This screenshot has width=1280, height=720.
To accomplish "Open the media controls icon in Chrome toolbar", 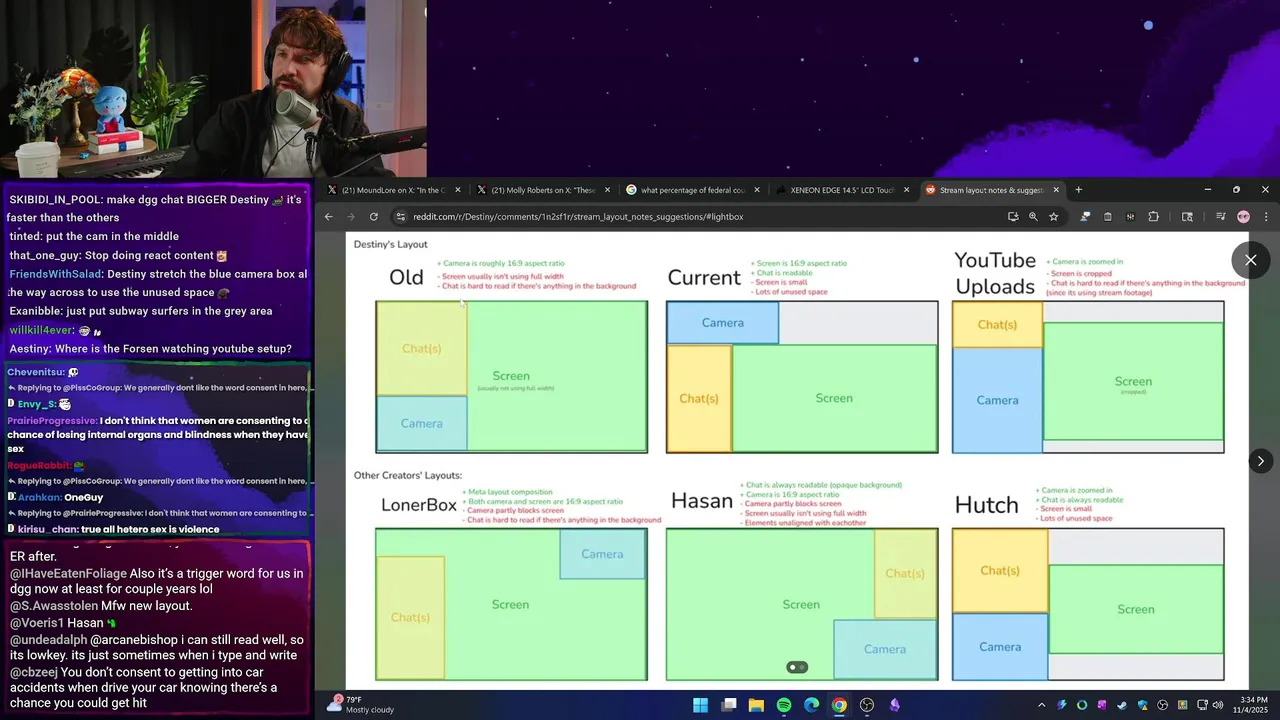I will [1221, 216].
